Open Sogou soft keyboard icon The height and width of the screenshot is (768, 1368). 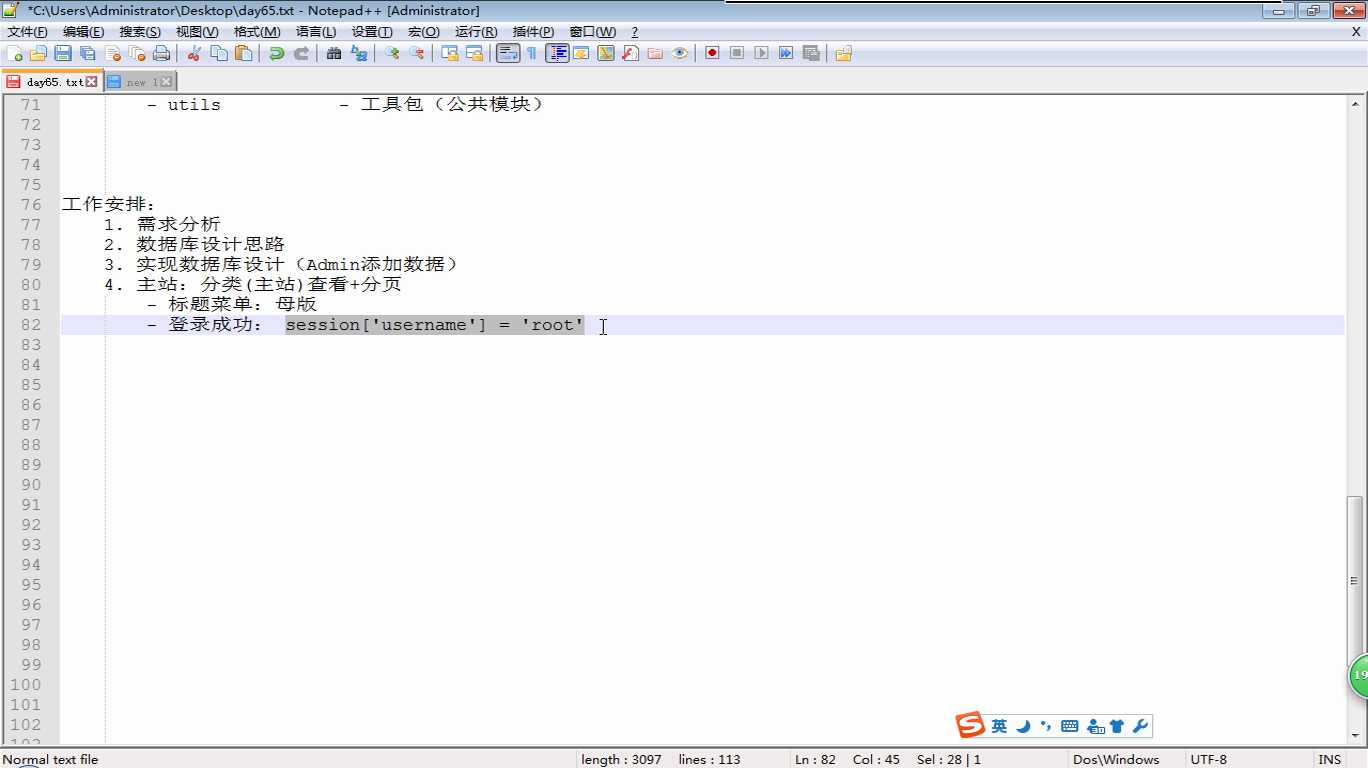(x=1070, y=726)
